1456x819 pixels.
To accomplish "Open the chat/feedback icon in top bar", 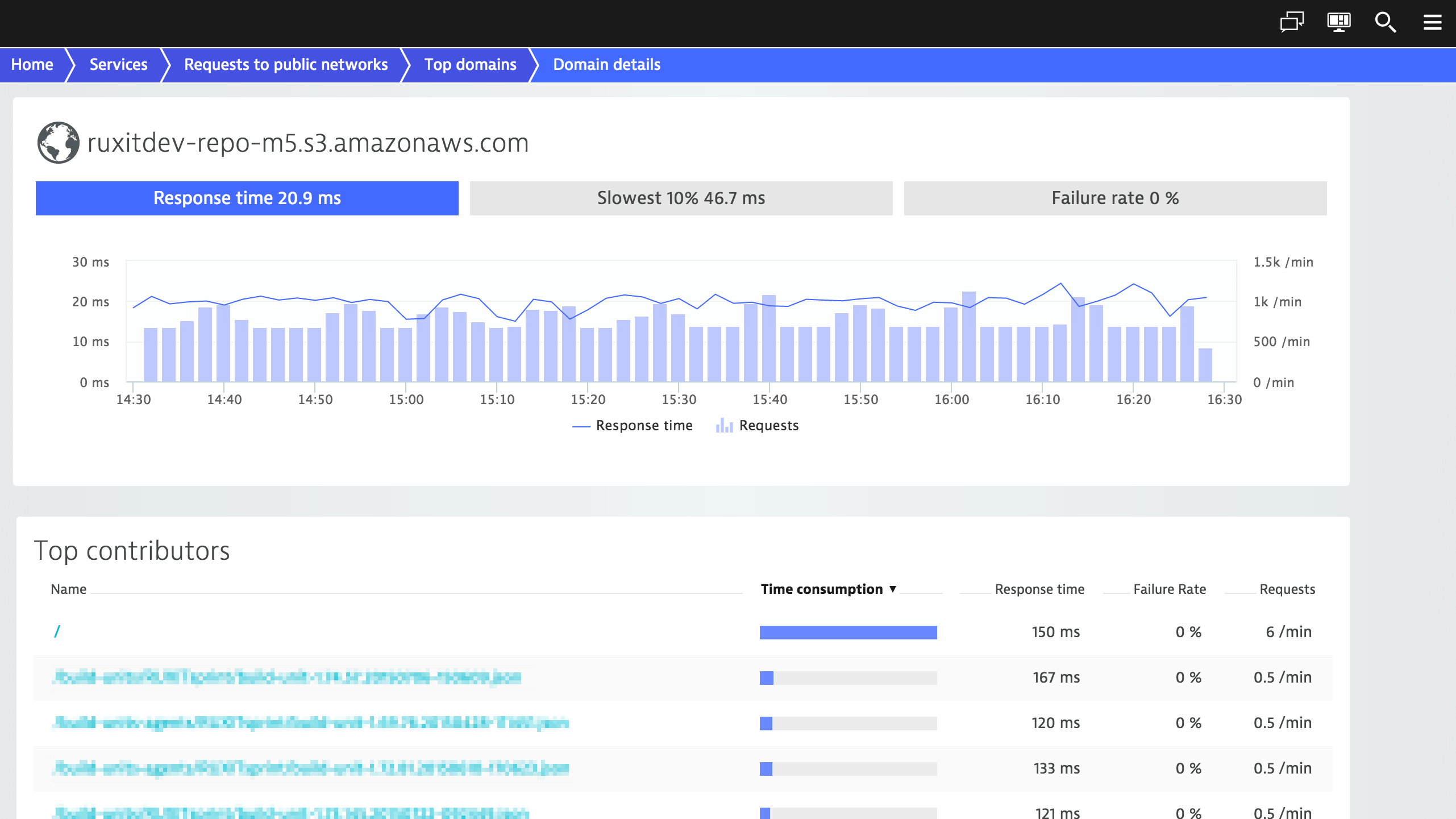I will 1292,22.
